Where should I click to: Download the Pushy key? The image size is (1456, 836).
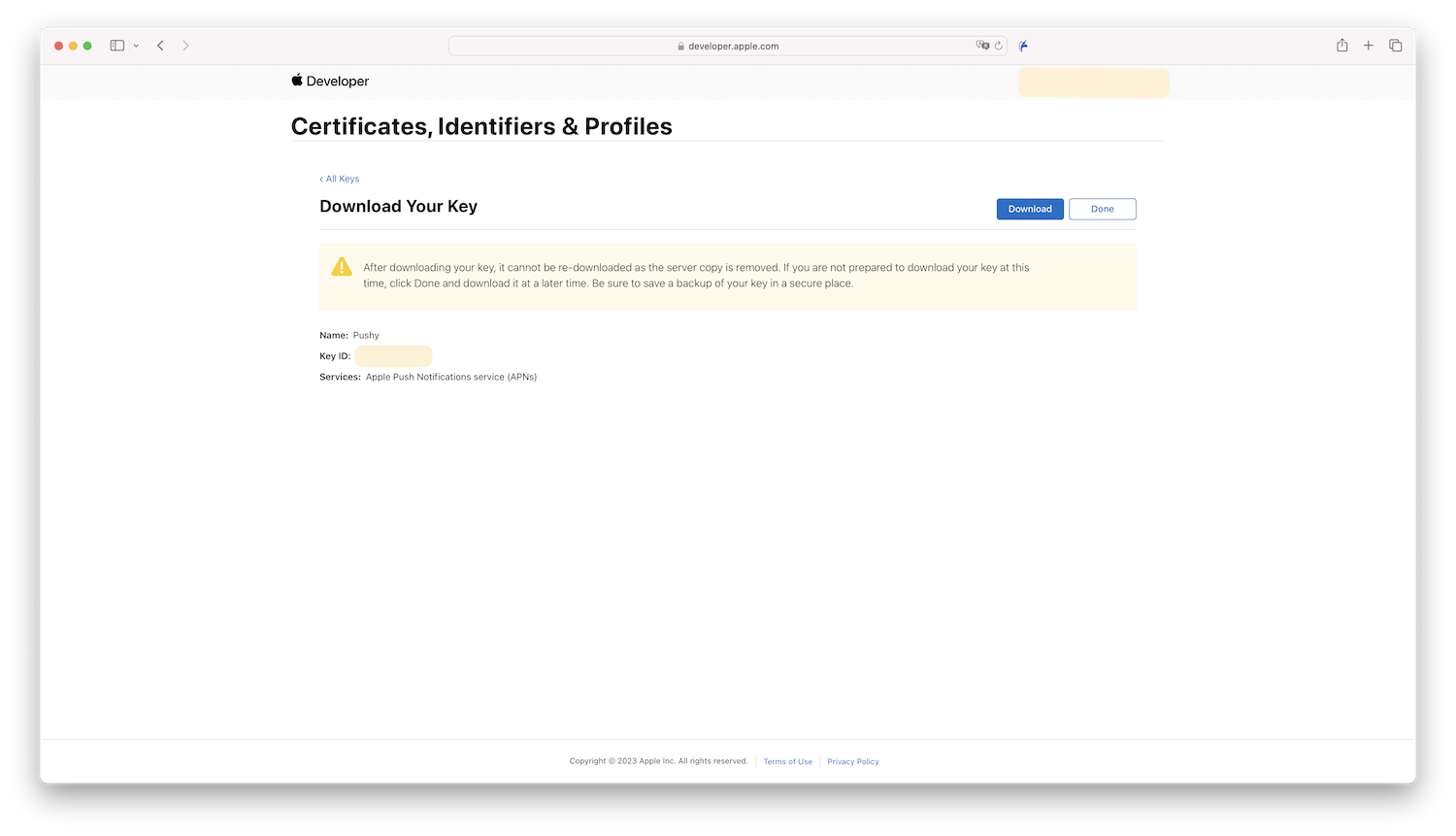pos(1030,209)
